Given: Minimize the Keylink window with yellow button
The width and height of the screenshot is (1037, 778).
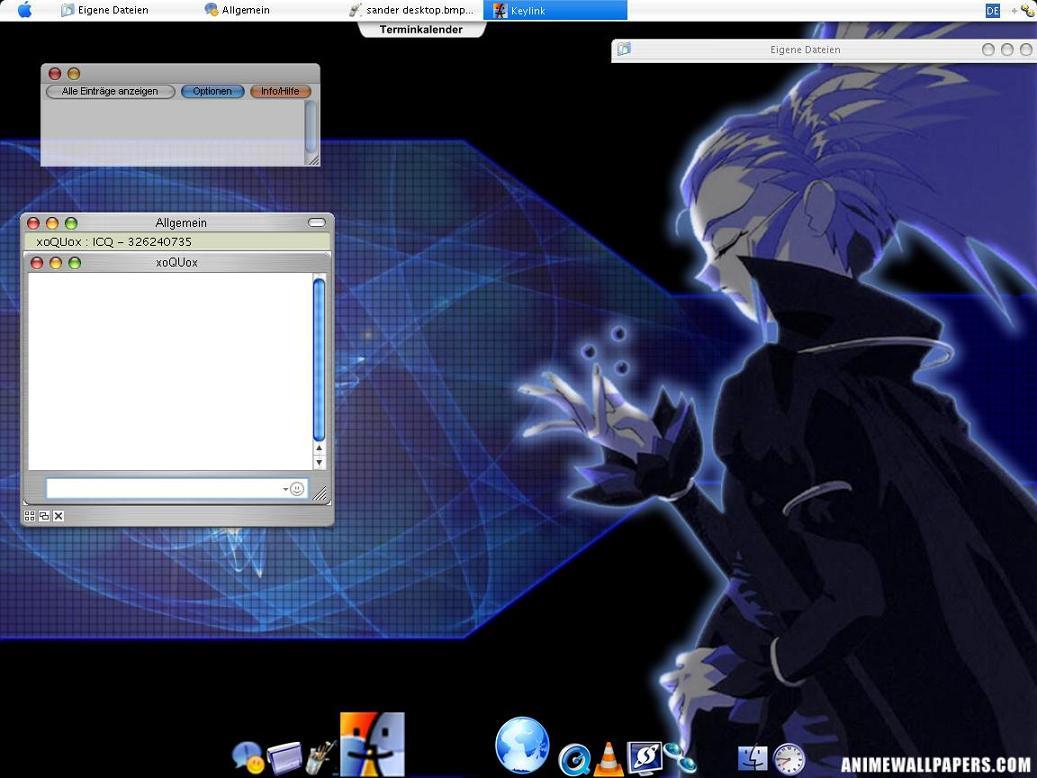Looking at the screenshot, I should pyautogui.click(x=73, y=73).
